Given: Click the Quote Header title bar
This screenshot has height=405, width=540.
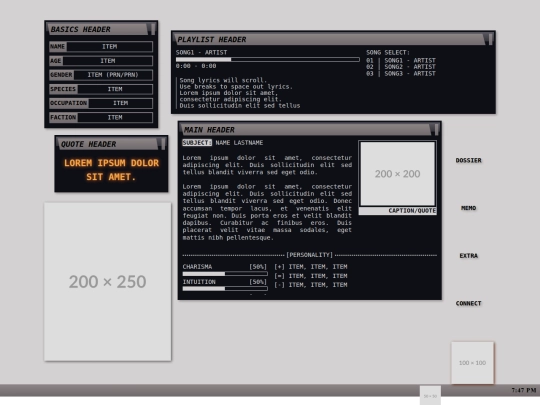Looking at the screenshot, I should [111, 144].
